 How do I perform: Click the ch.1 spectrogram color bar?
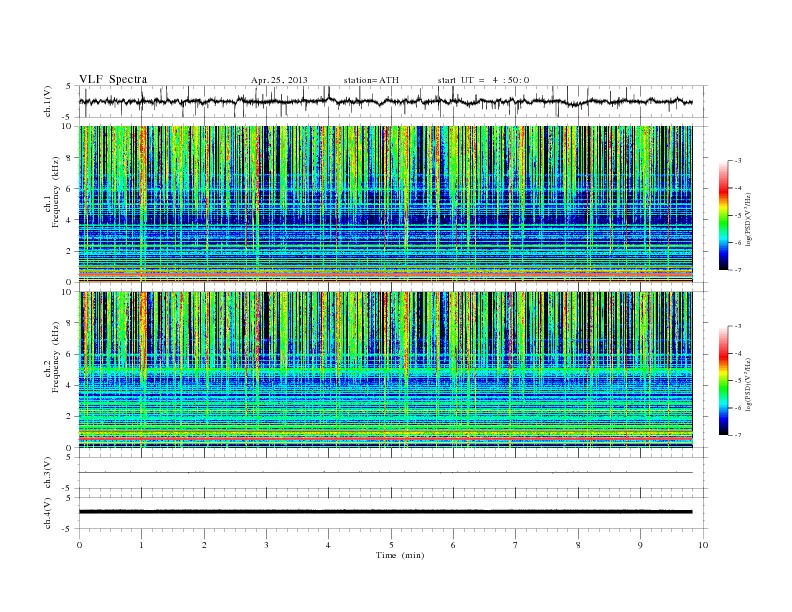(x=723, y=215)
